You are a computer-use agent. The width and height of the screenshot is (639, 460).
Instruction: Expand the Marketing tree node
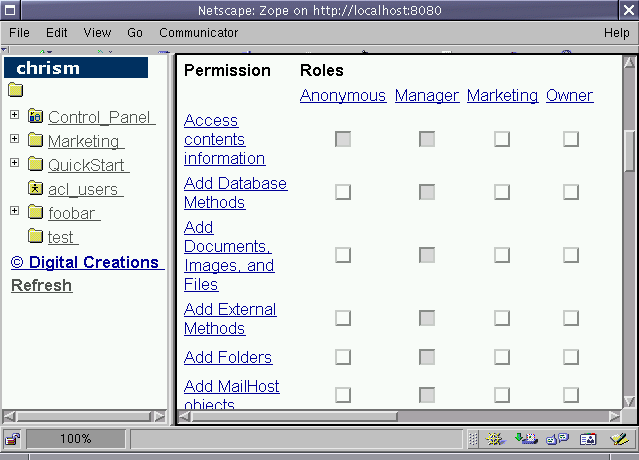pyautogui.click(x=14, y=139)
